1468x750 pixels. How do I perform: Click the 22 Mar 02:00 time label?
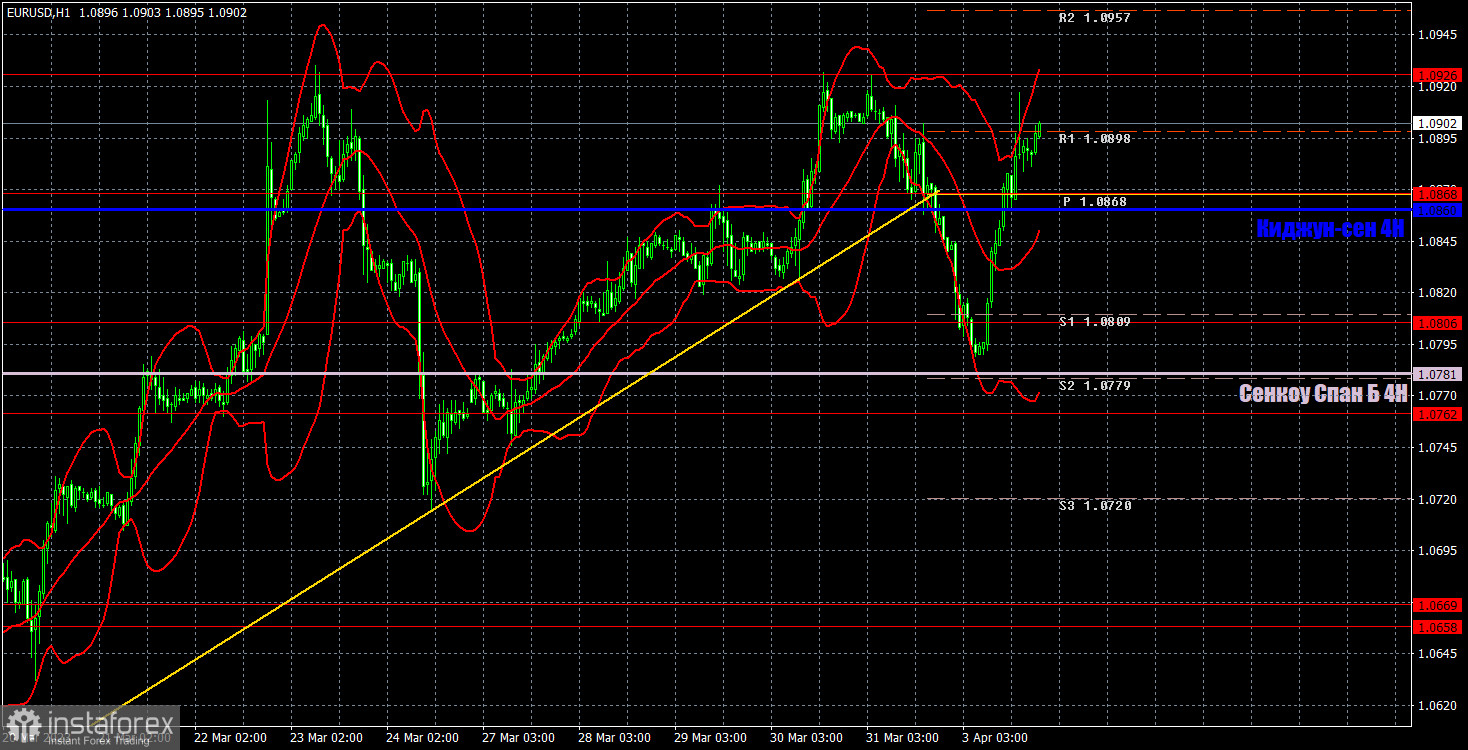coord(231,738)
